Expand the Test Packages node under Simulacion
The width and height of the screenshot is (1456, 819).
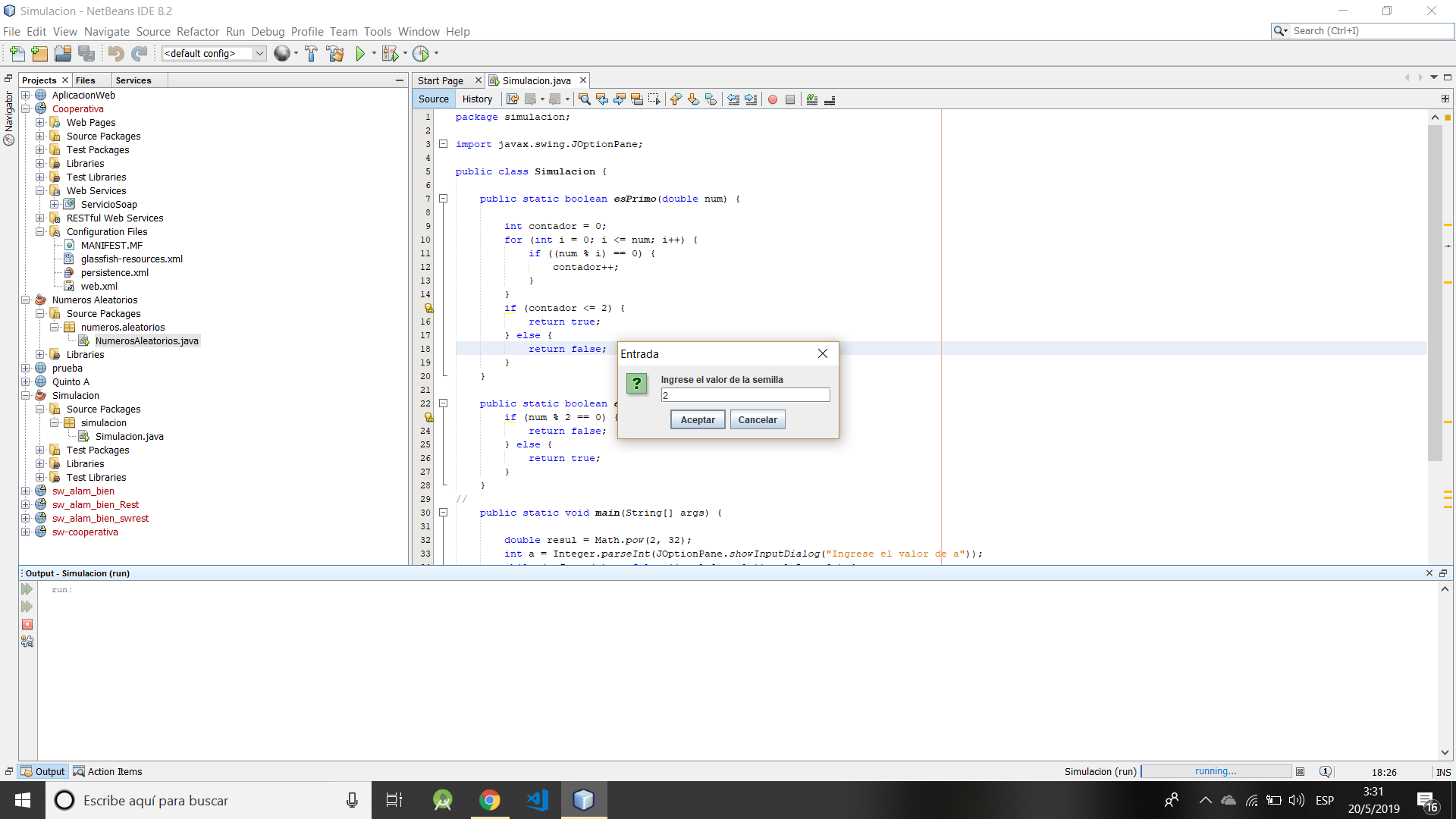point(40,450)
